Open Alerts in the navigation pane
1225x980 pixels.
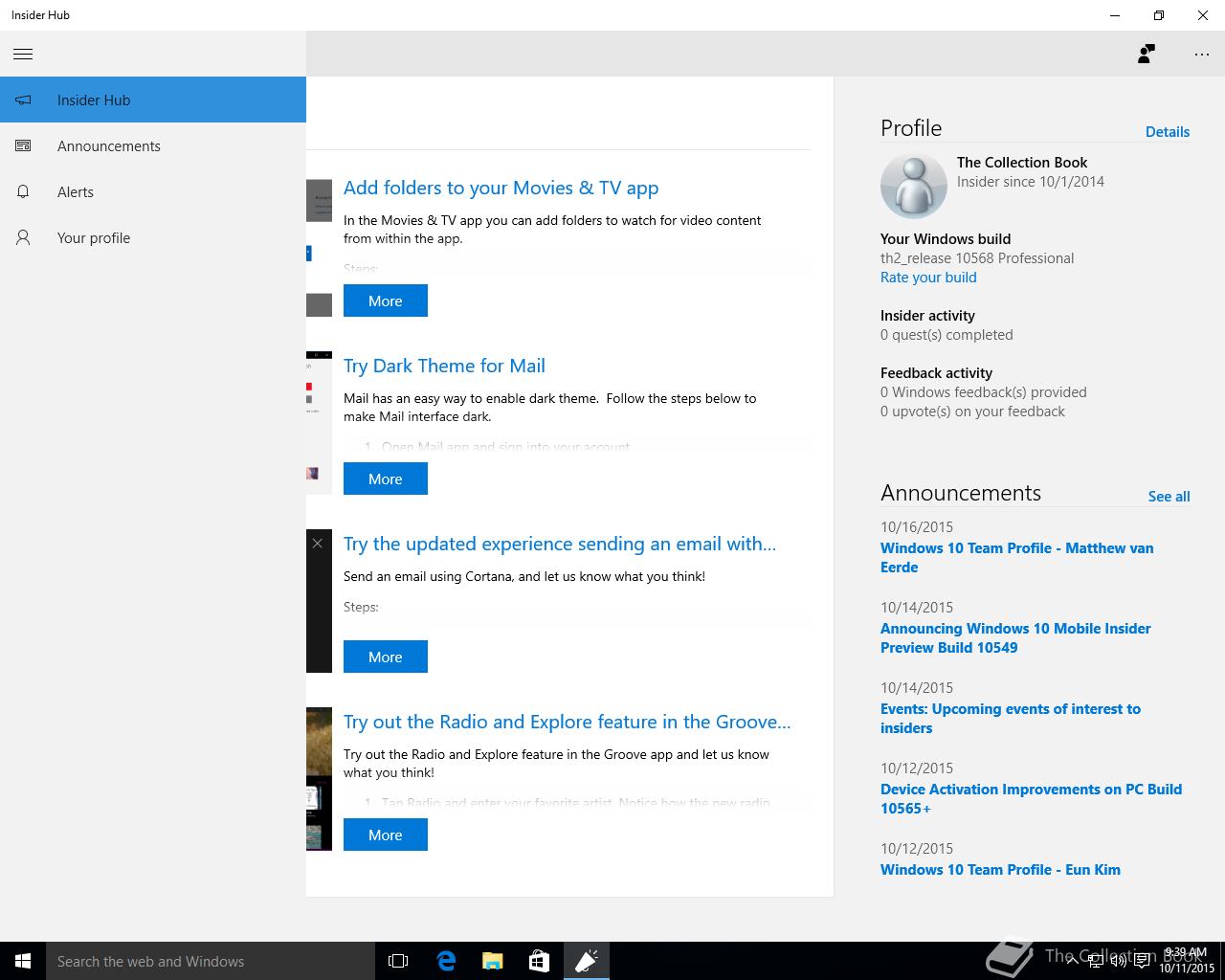[153, 191]
